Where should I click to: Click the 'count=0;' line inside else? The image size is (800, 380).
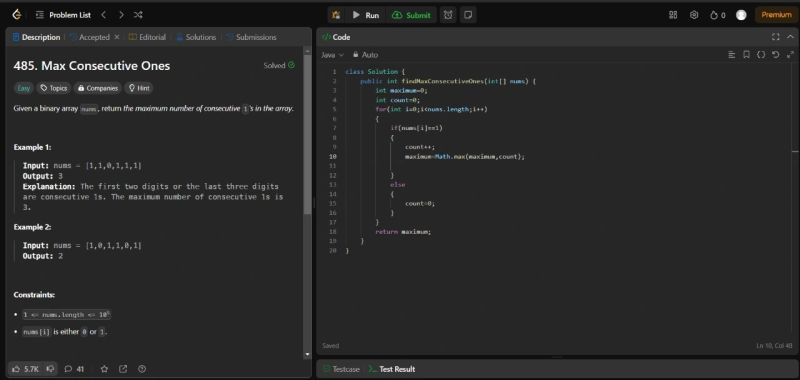point(419,204)
